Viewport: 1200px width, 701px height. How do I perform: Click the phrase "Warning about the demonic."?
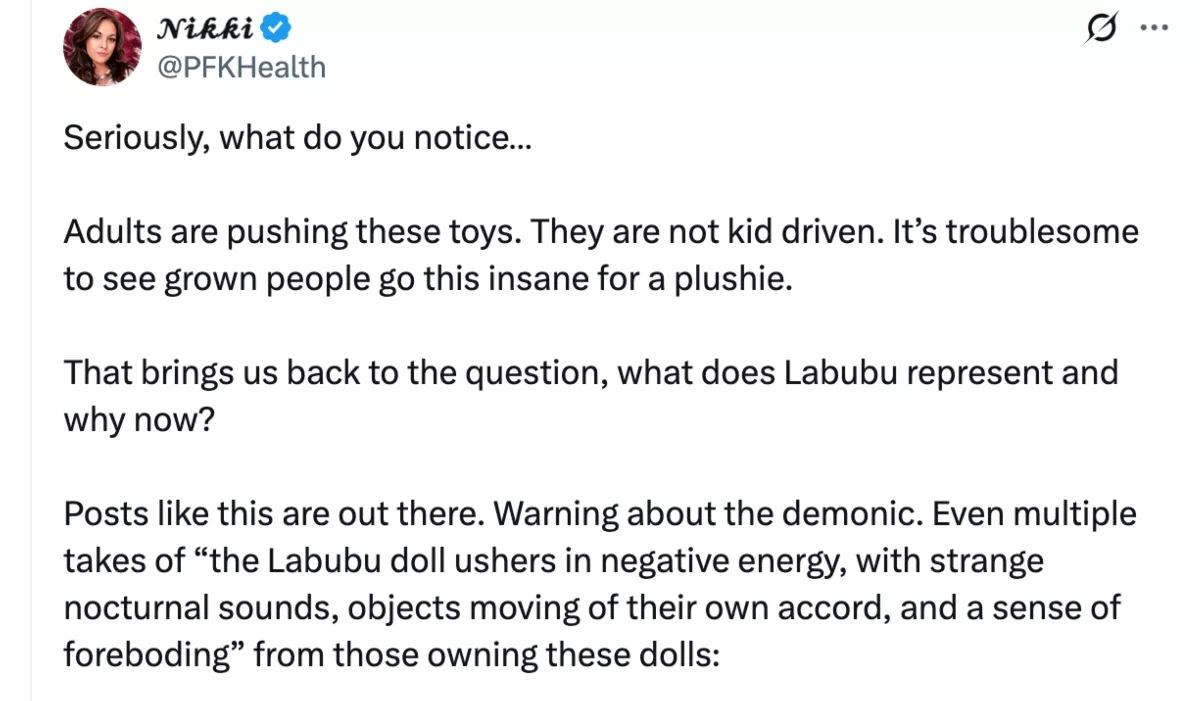pyautogui.click(x=718, y=514)
